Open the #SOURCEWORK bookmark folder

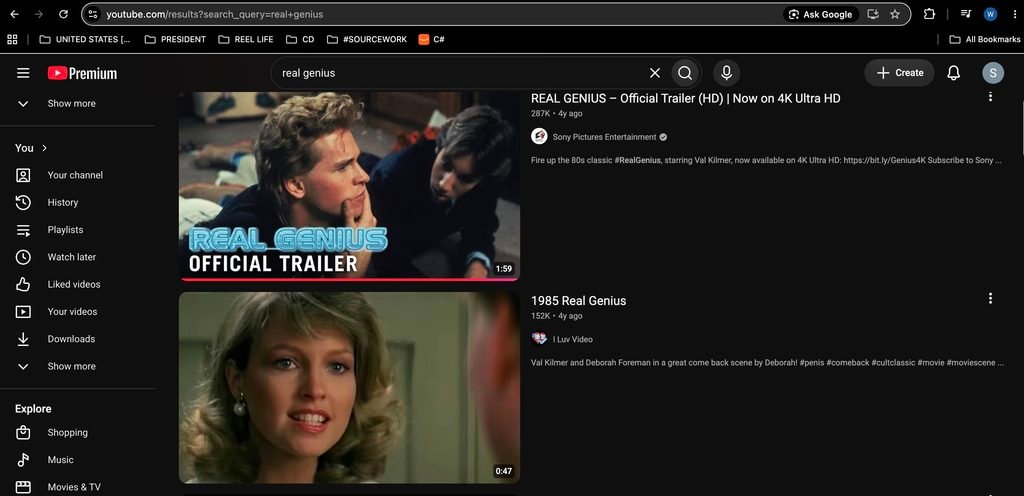[x=367, y=39]
